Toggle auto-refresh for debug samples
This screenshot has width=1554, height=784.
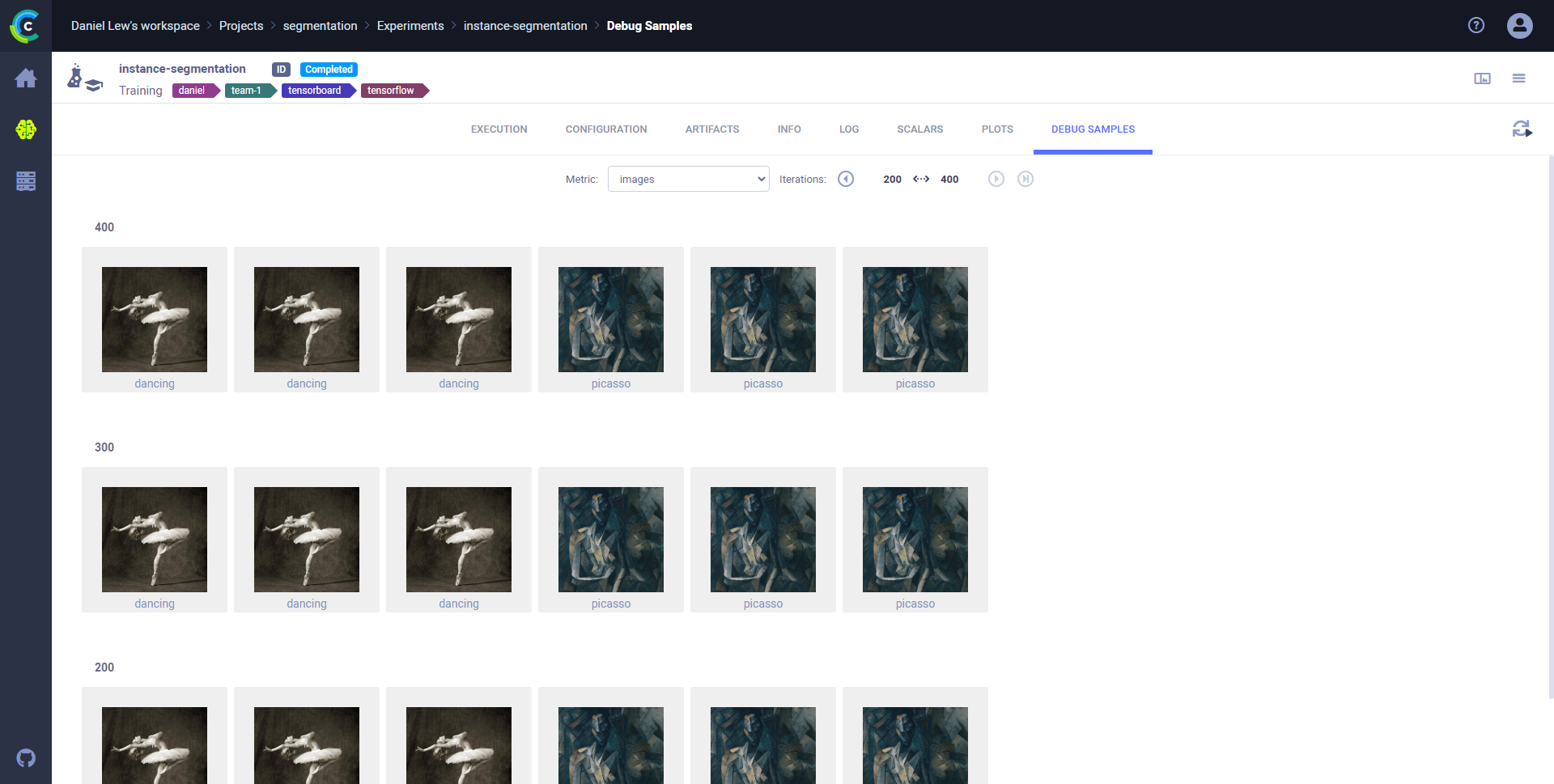coord(1522,129)
